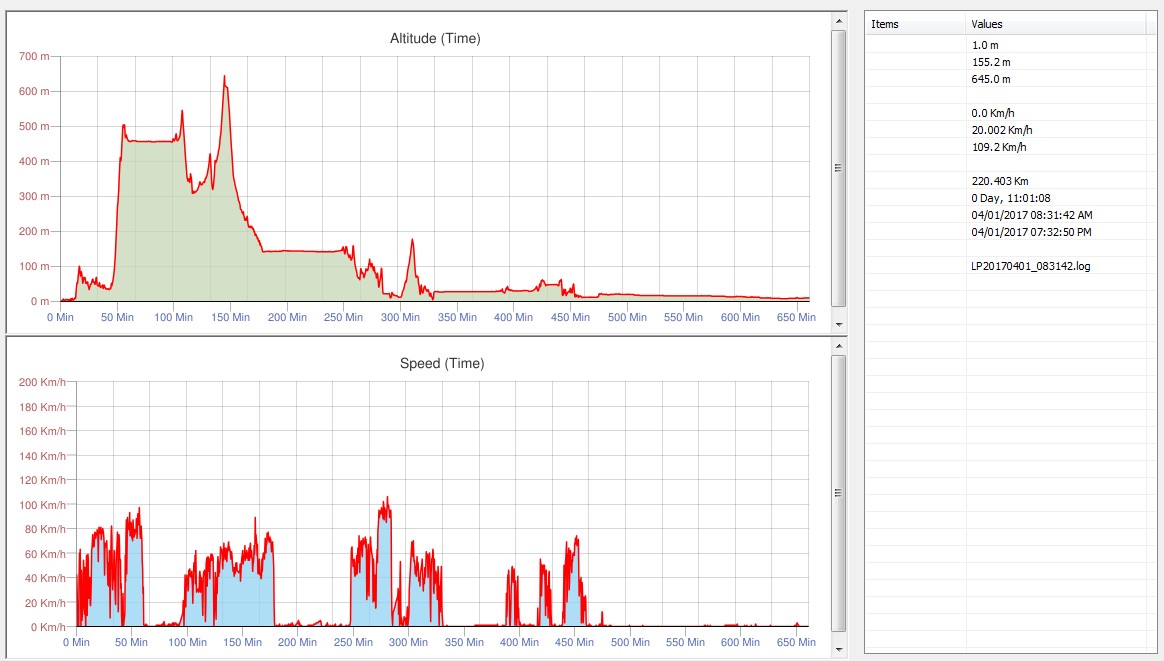Screen dimensions: 1164x661
Task: Select the 220.403 Km distance row
Action: [1000, 181]
